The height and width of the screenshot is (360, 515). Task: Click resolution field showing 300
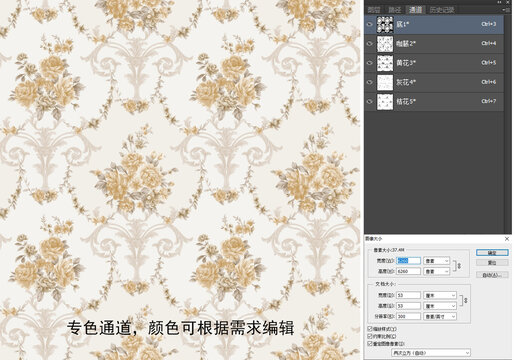[x=408, y=316]
